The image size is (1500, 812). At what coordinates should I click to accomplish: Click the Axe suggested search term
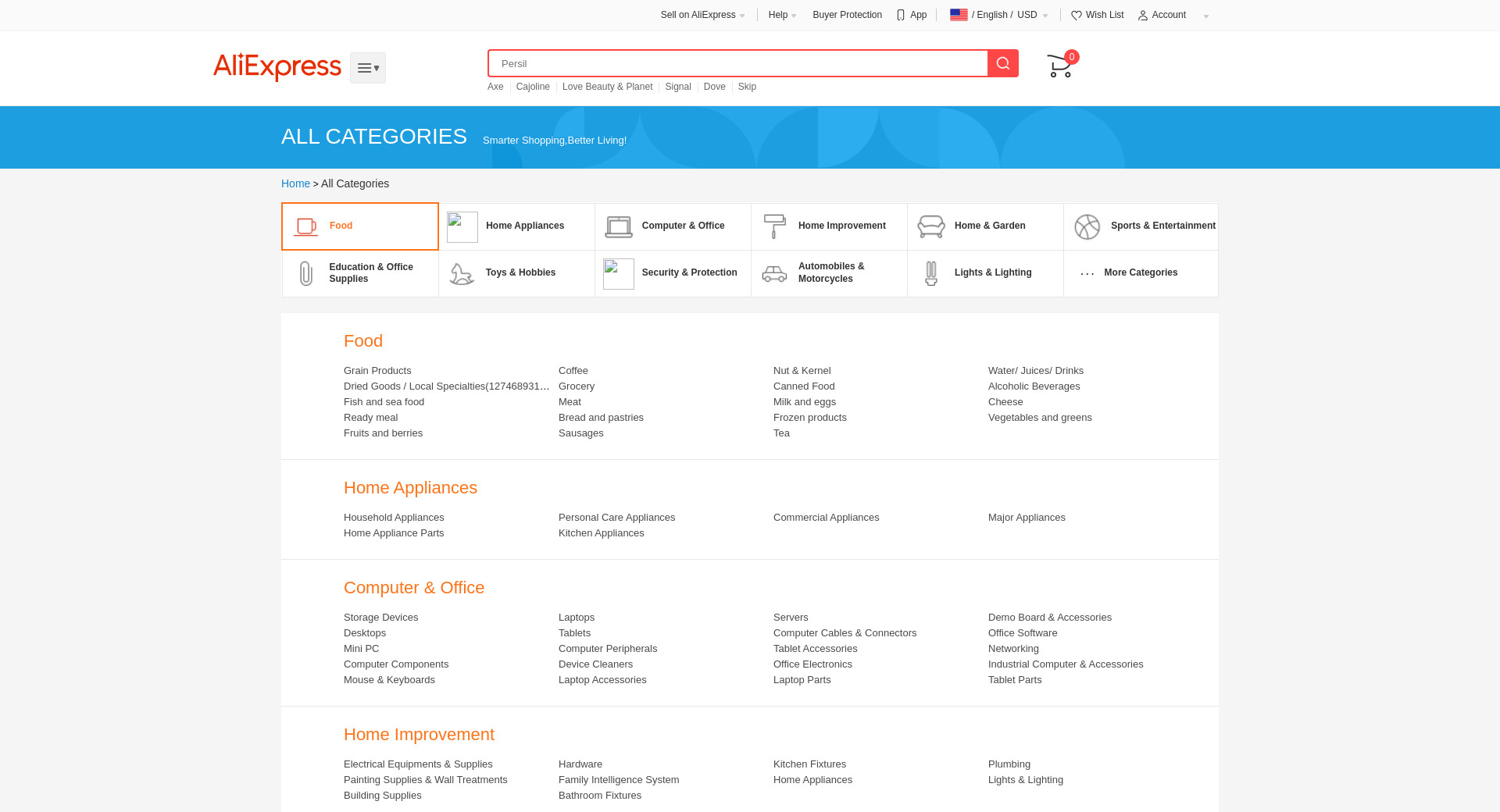[495, 87]
